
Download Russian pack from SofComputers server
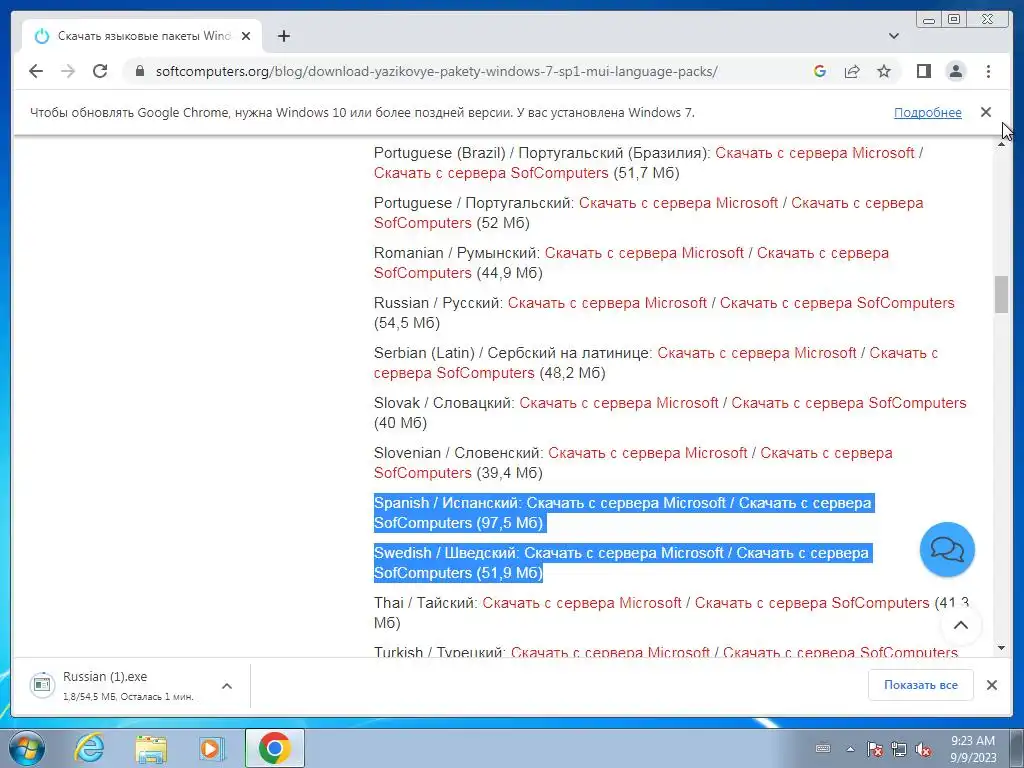pos(837,303)
